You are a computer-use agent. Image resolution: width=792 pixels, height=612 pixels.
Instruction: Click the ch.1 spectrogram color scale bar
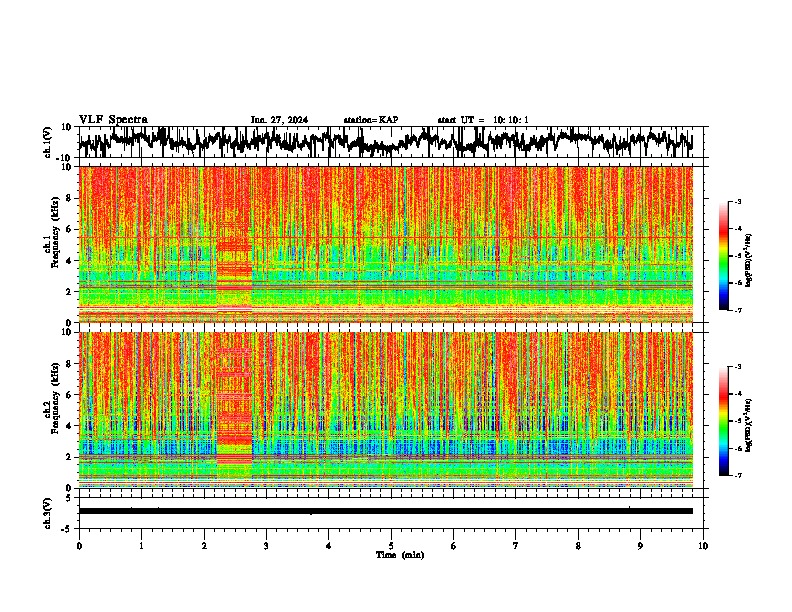coord(724,256)
